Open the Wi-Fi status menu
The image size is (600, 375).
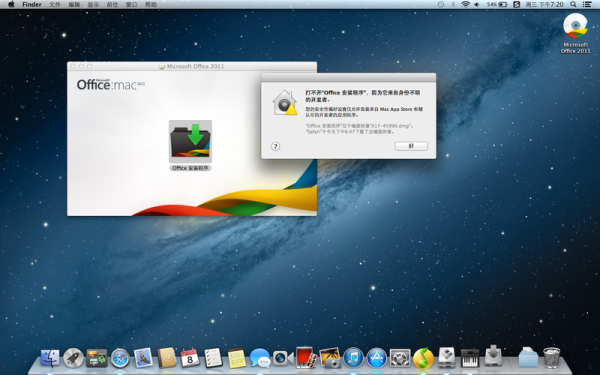(465, 4)
